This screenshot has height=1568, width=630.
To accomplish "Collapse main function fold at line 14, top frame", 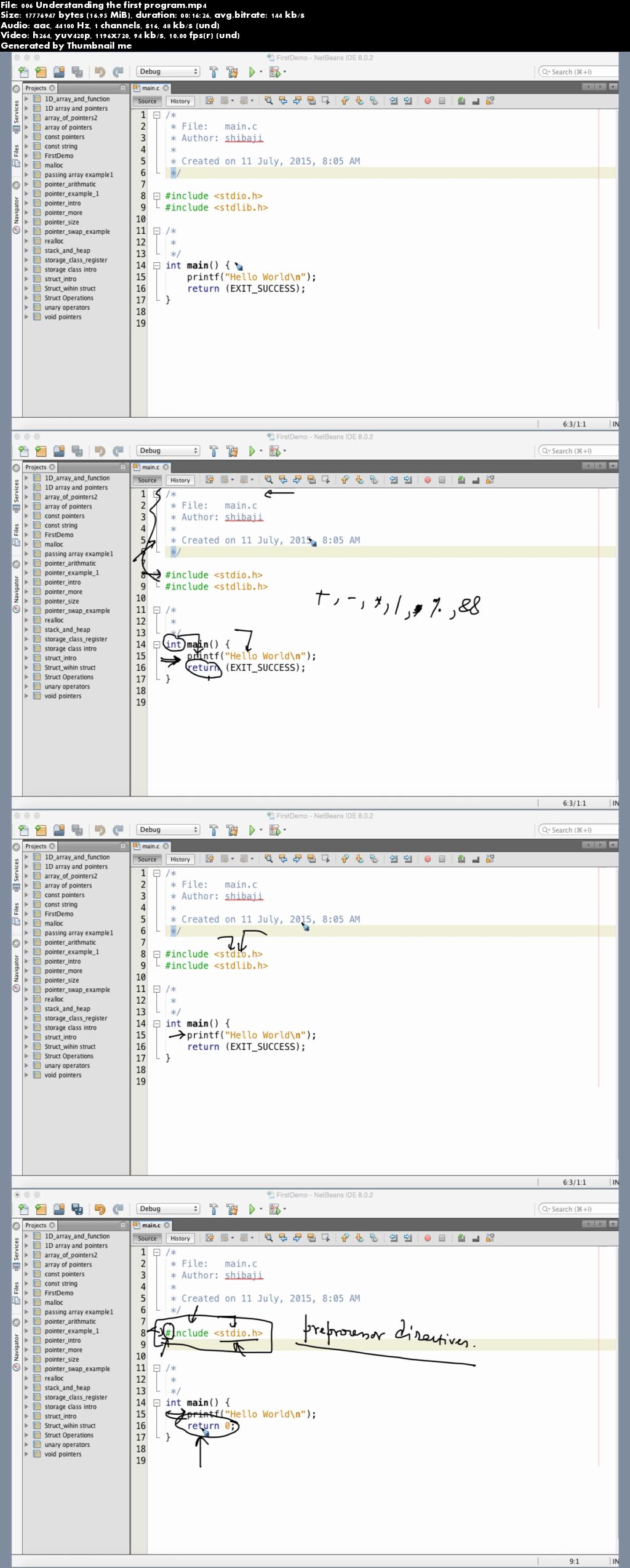I will [157, 266].
